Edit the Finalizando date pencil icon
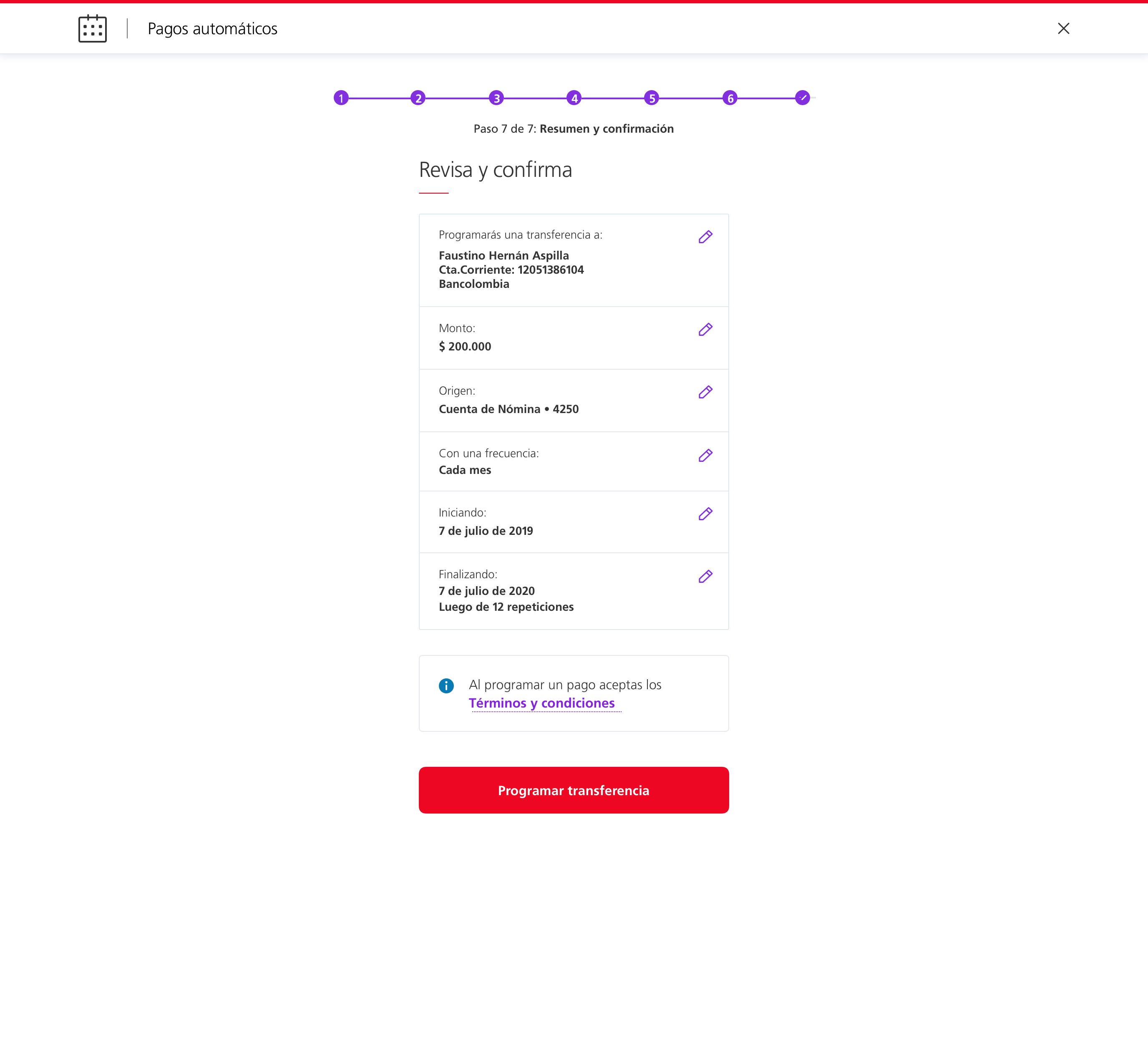Image resolution: width=1148 pixels, height=1048 pixels. (x=705, y=577)
